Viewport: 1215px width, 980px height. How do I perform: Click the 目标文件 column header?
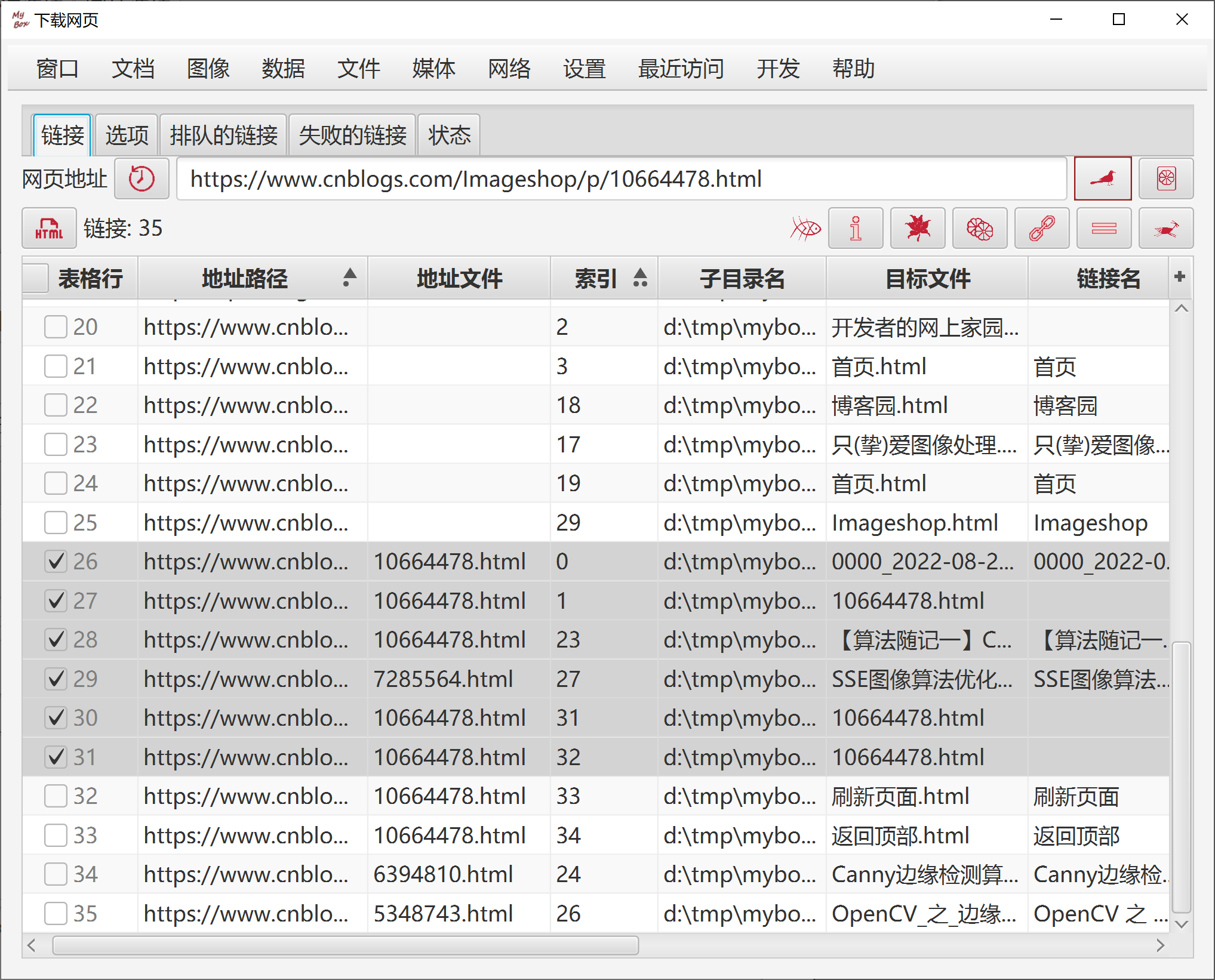point(927,278)
